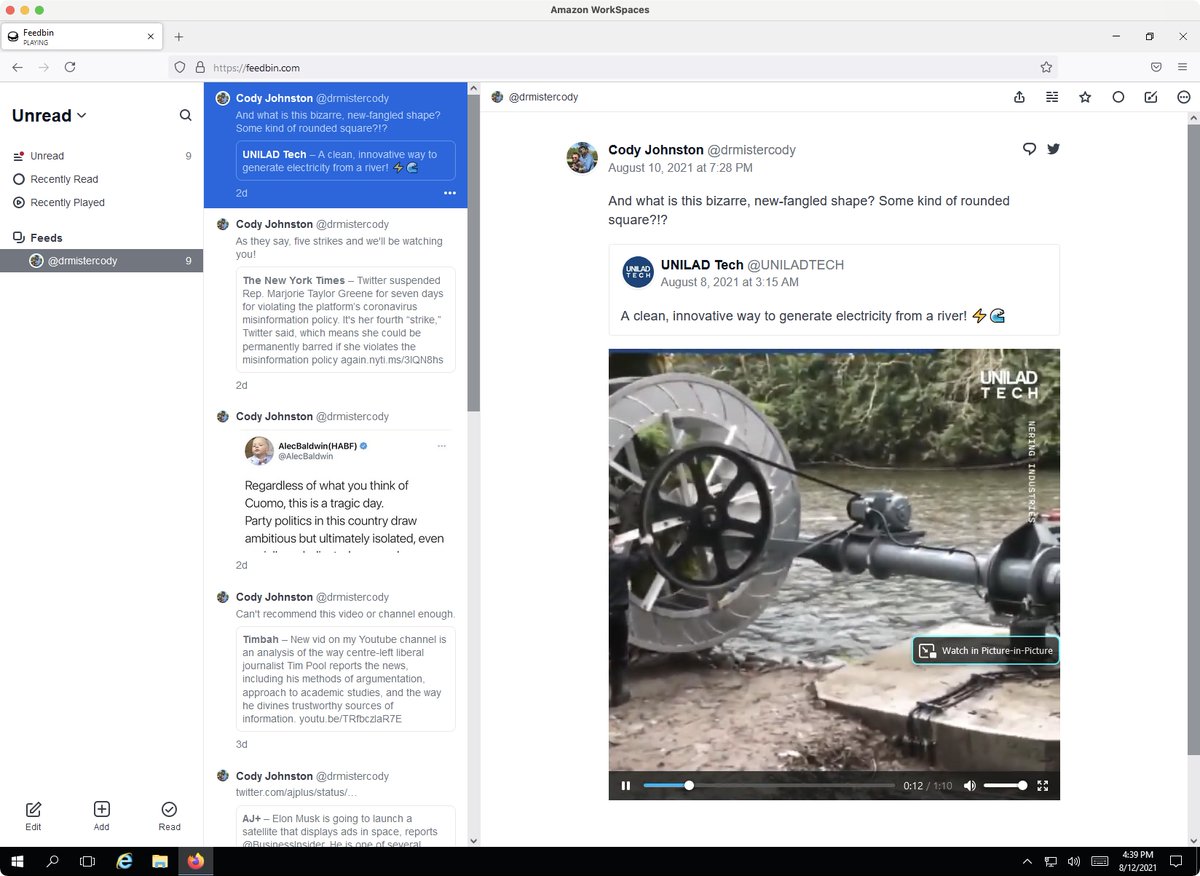Mark all as Read button
Viewport: 1200px width, 876px height.
coord(169,816)
